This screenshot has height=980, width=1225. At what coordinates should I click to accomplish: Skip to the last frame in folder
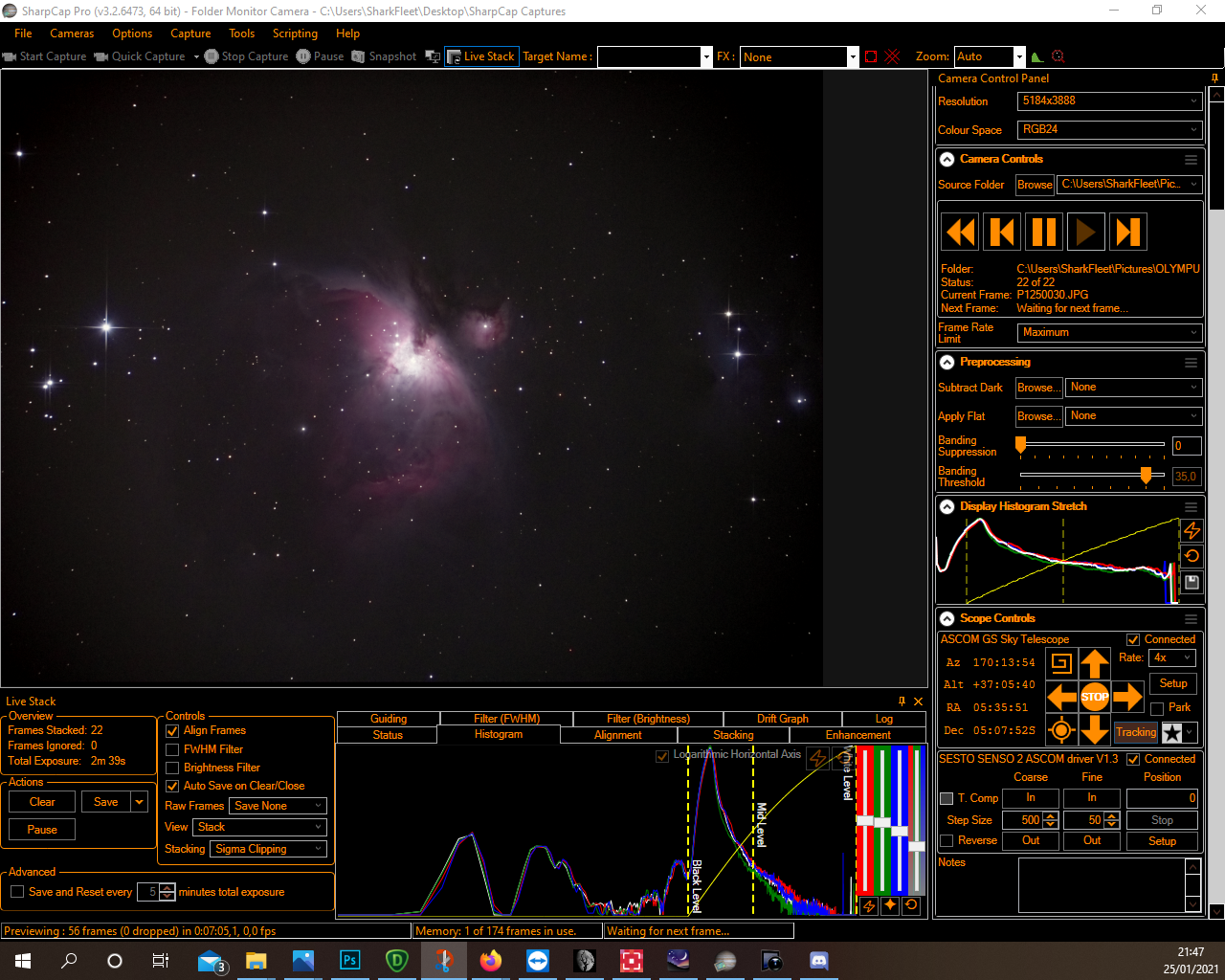click(1128, 232)
